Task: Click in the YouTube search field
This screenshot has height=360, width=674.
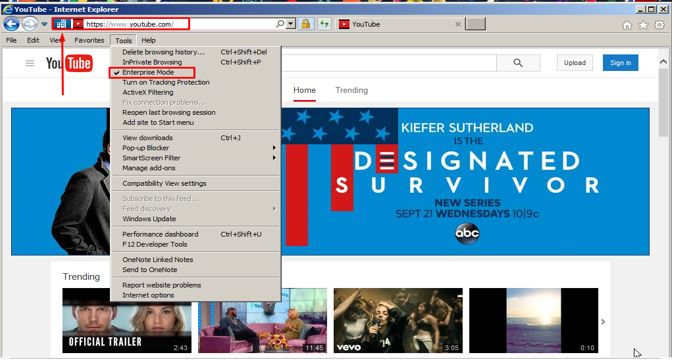Action: click(389, 63)
